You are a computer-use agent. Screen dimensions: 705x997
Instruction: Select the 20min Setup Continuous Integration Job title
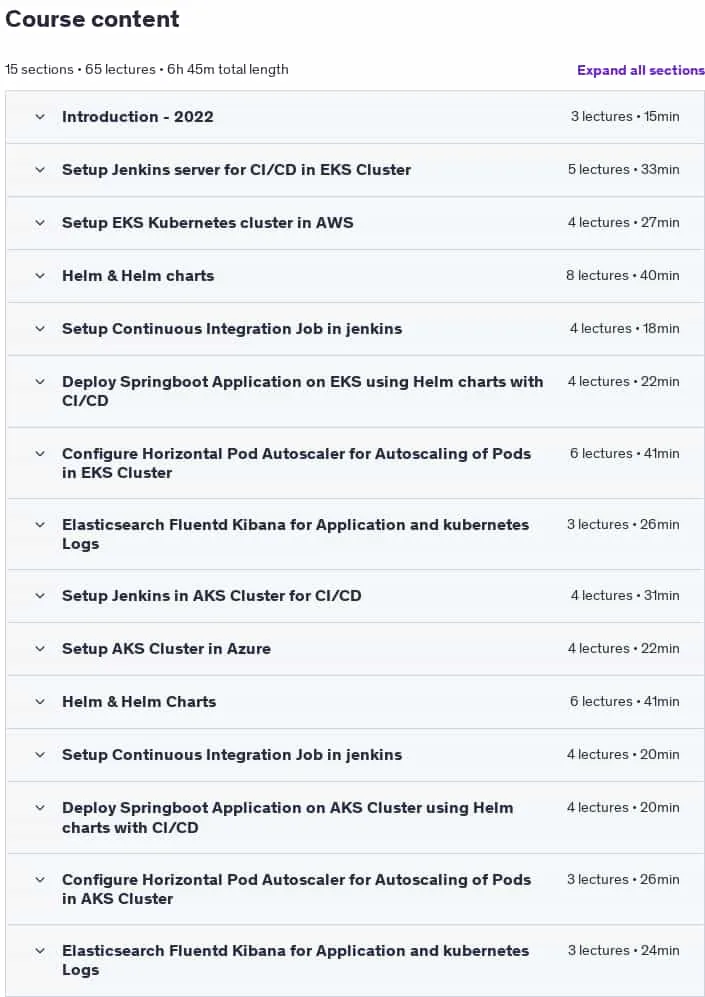pos(232,755)
